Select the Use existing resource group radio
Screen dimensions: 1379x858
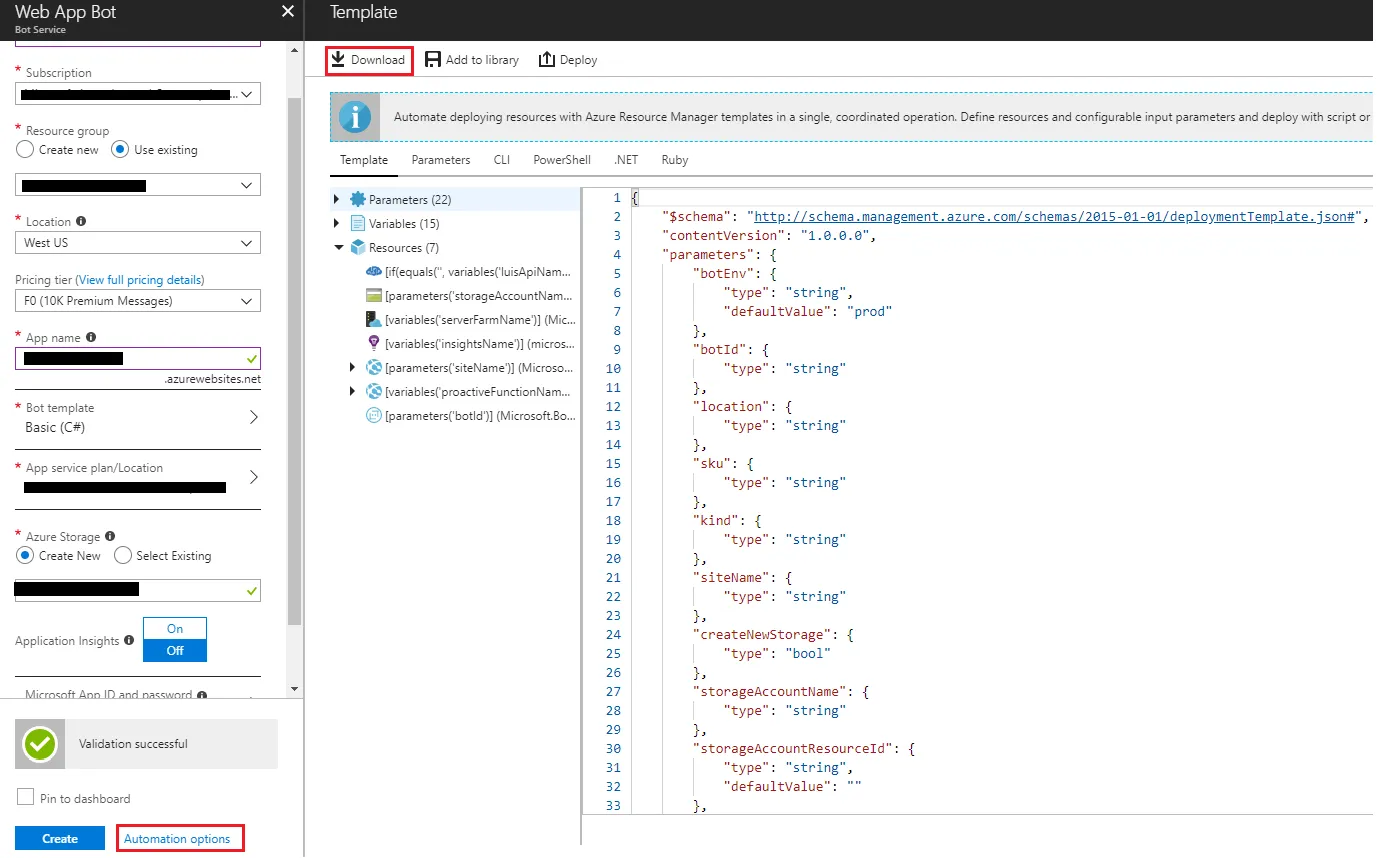[119, 150]
